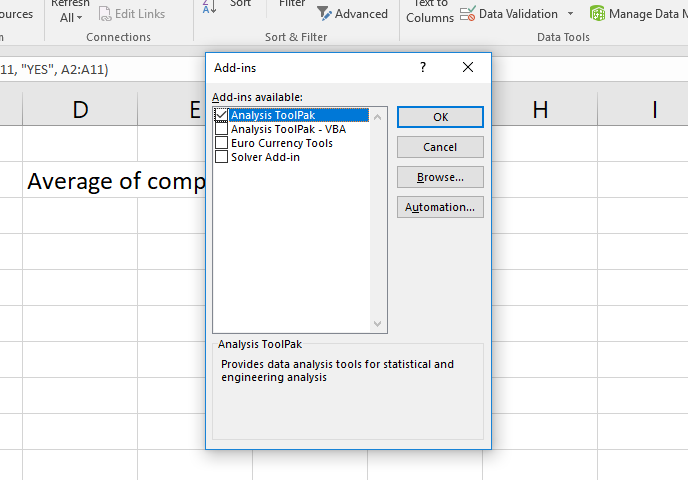
Task: Open Data Validation tool icon
Action: (467, 14)
